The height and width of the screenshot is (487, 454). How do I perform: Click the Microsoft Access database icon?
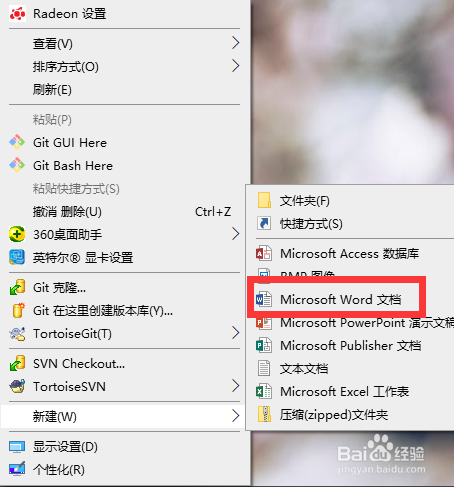tap(264, 253)
